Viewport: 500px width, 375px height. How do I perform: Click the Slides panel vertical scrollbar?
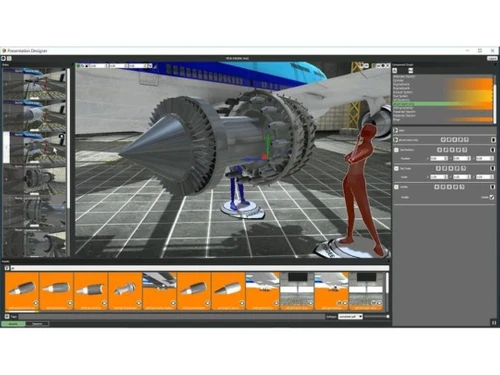coord(68,138)
